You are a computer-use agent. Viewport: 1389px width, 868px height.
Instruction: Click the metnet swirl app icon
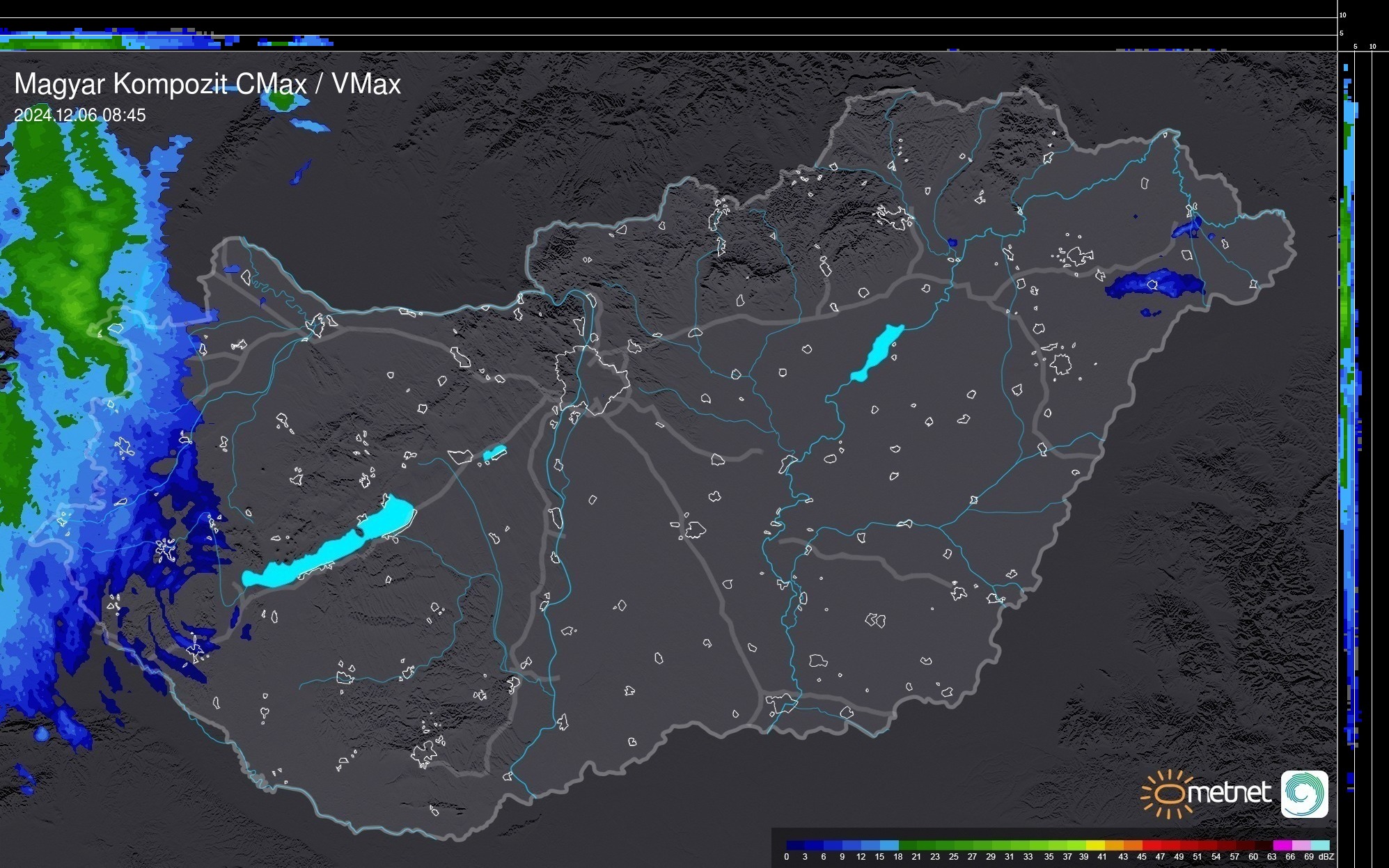1304,794
